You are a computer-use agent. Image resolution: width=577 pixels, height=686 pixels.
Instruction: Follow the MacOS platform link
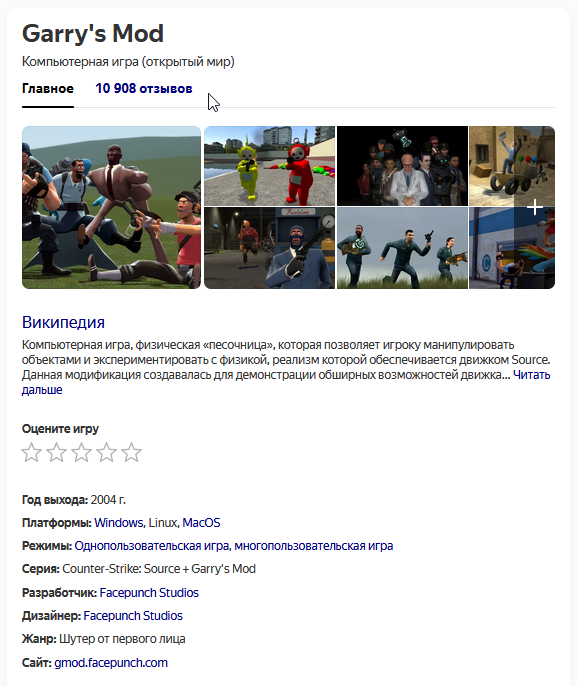(201, 523)
